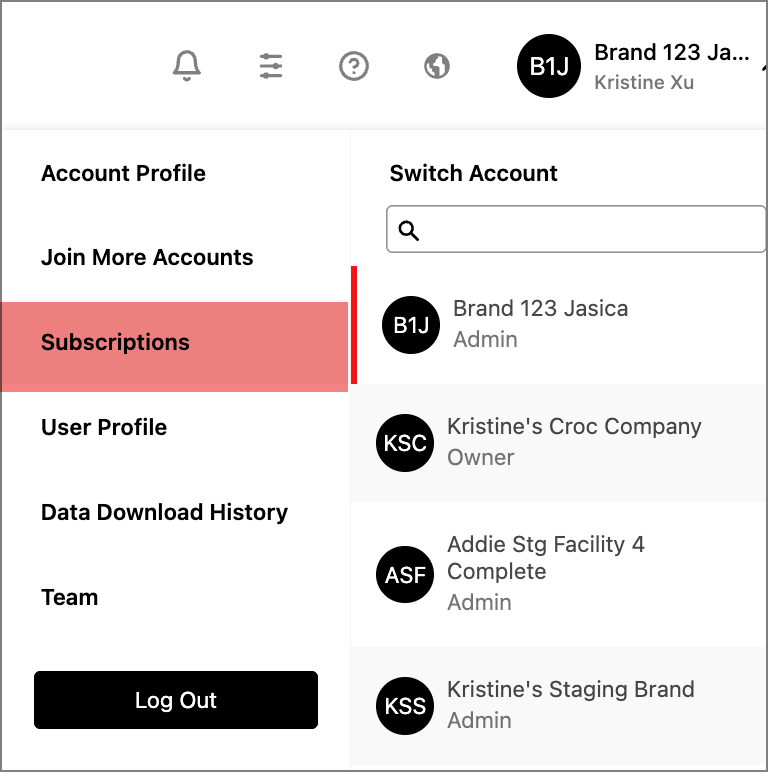Select the Team menu item
The height and width of the screenshot is (772, 768).
69,598
